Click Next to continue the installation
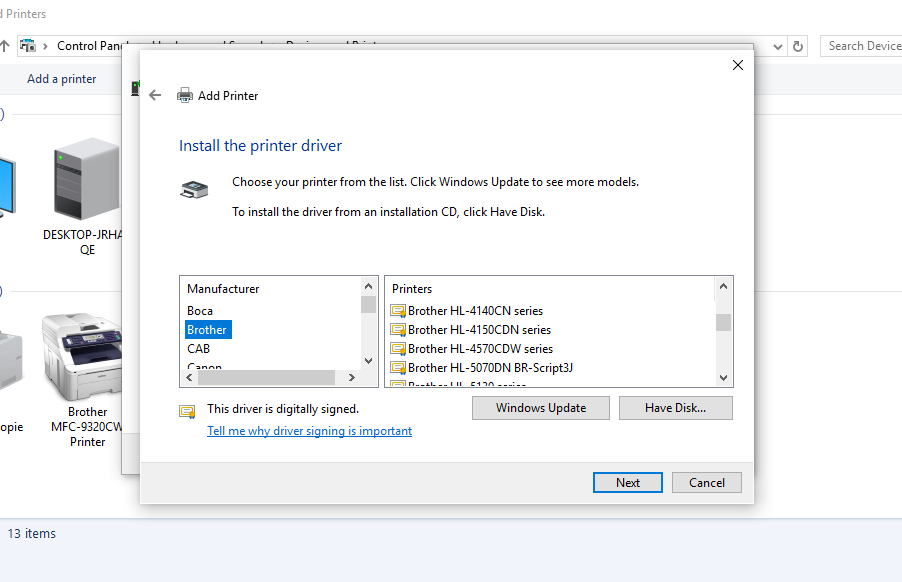 [x=628, y=483]
